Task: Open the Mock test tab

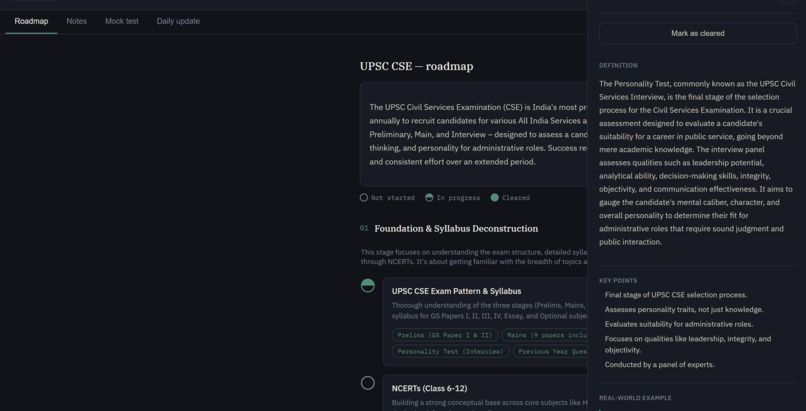Action: (122, 21)
